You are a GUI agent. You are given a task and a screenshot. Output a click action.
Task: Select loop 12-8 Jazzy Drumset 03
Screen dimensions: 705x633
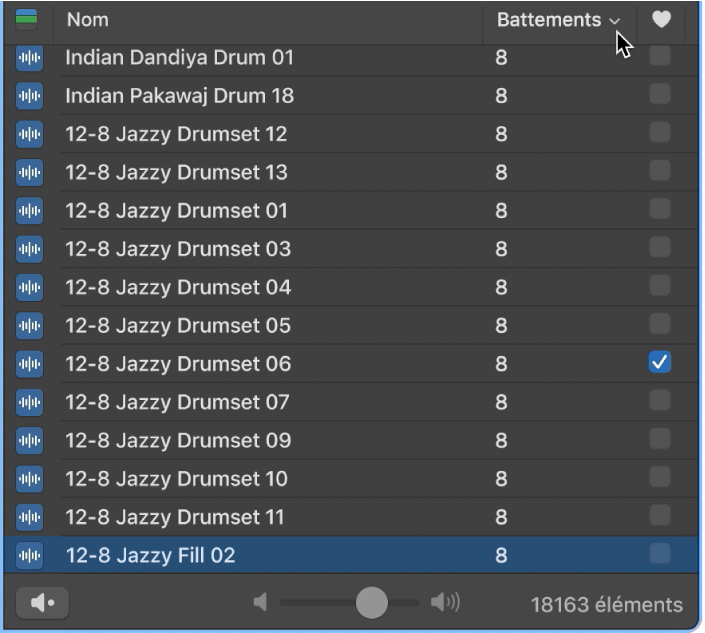coord(178,249)
